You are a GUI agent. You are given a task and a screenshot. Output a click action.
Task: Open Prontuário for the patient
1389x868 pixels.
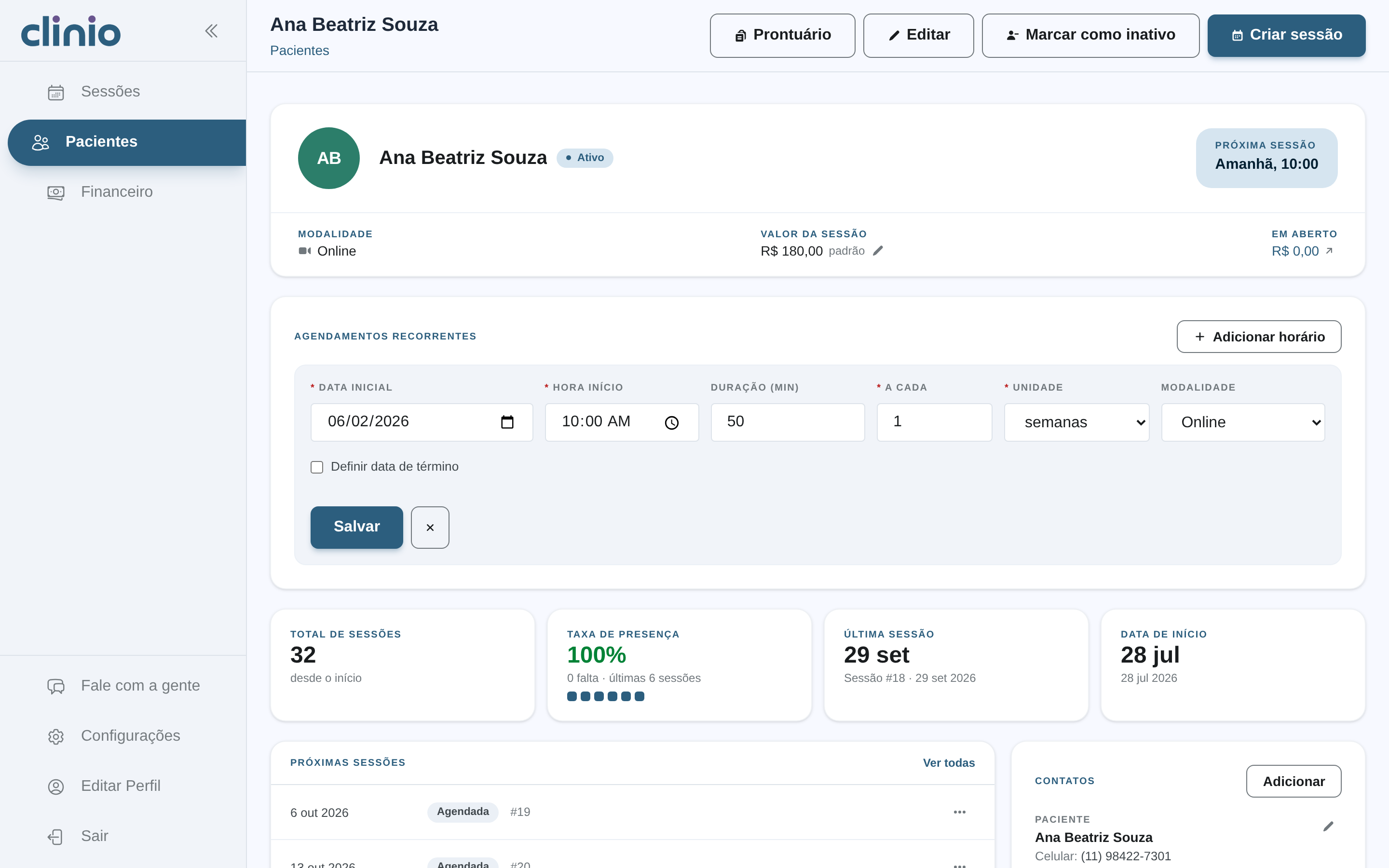pos(782,35)
